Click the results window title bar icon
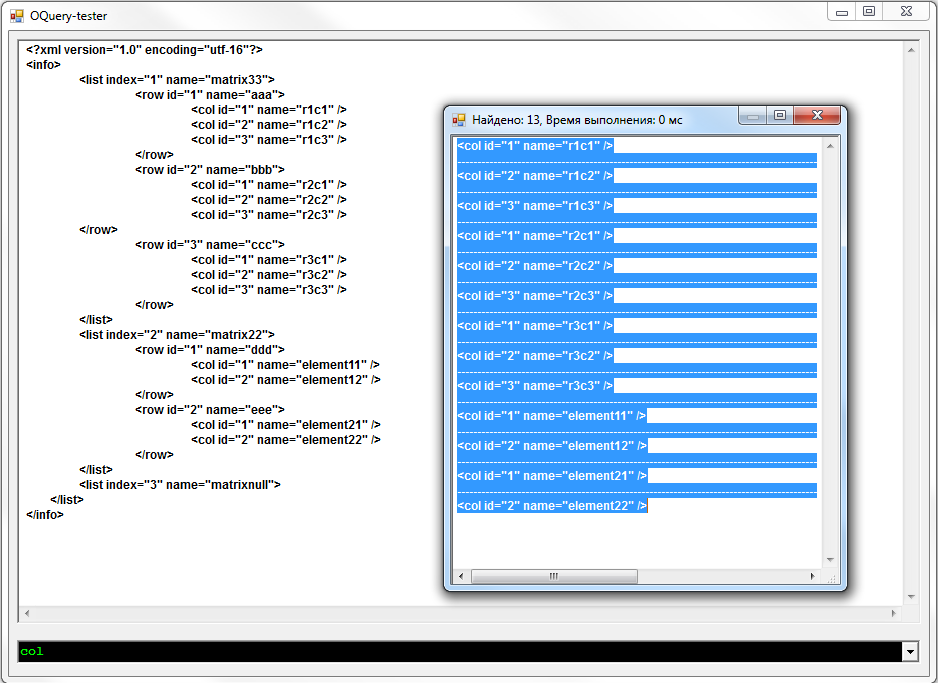 (x=460, y=119)
